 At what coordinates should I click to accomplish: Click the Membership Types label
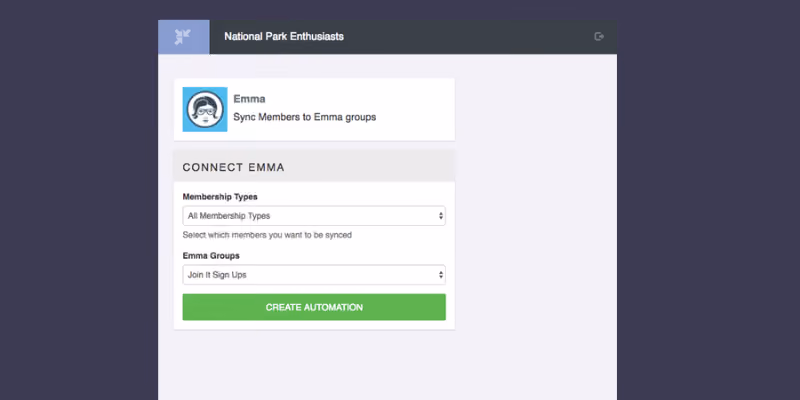220,196
